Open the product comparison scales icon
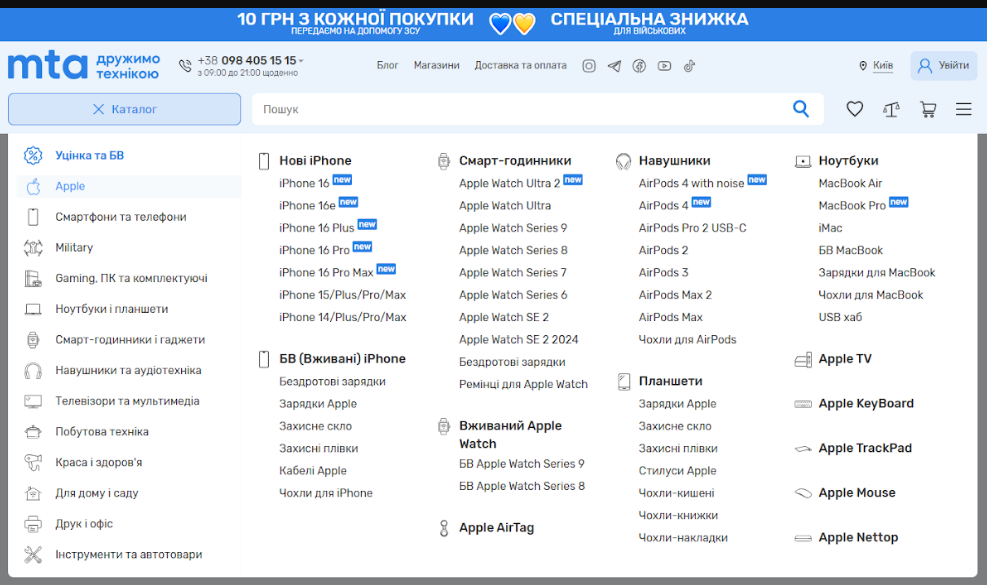Screen dimensions: 987x585 pyautogui.click(x=891, y=110)
